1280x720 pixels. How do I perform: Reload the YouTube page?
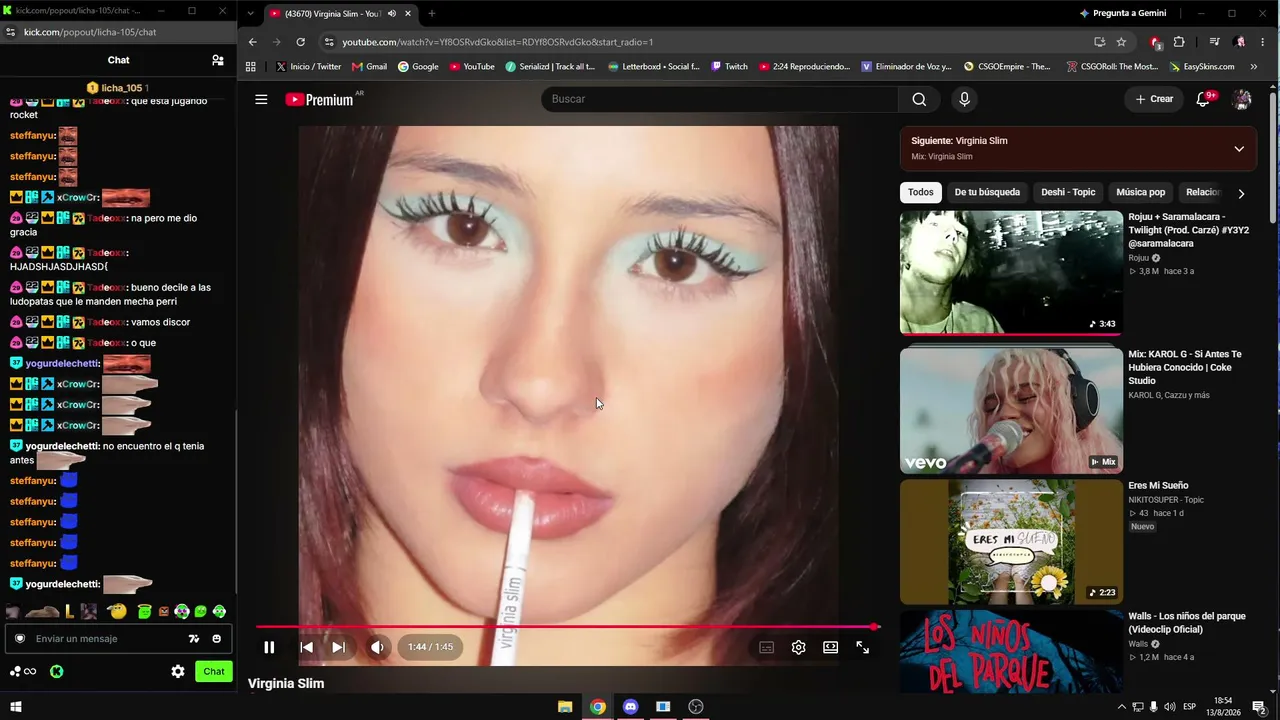pyautogui.click(x=300, y=42)
